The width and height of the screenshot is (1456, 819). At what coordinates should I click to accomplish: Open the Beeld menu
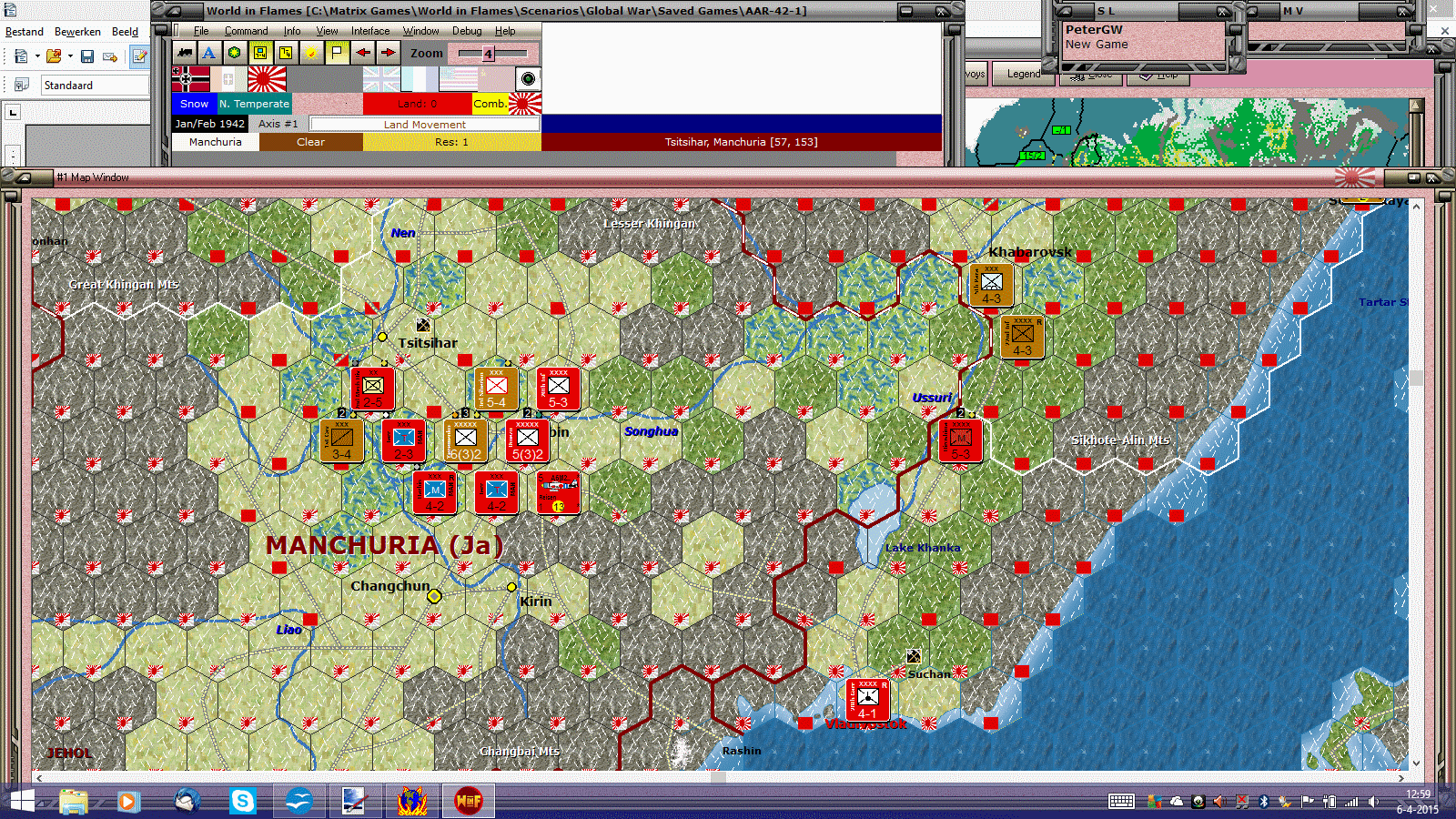(125, 32)
